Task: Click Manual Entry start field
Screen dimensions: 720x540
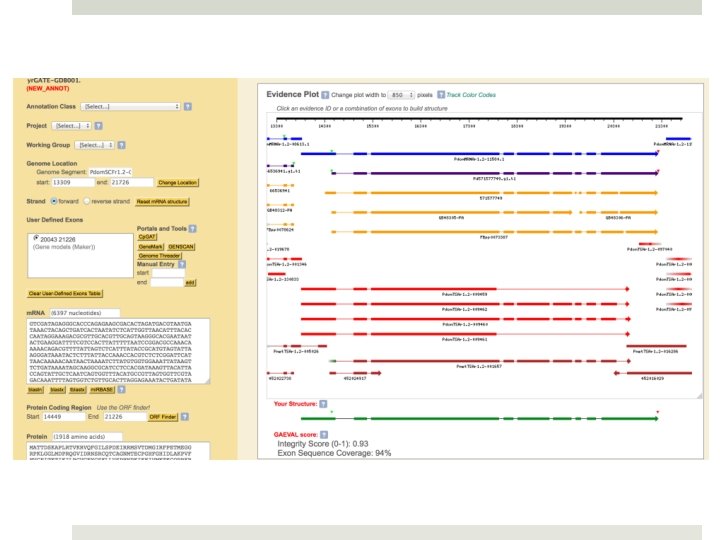Action: [x=168, y=273]
